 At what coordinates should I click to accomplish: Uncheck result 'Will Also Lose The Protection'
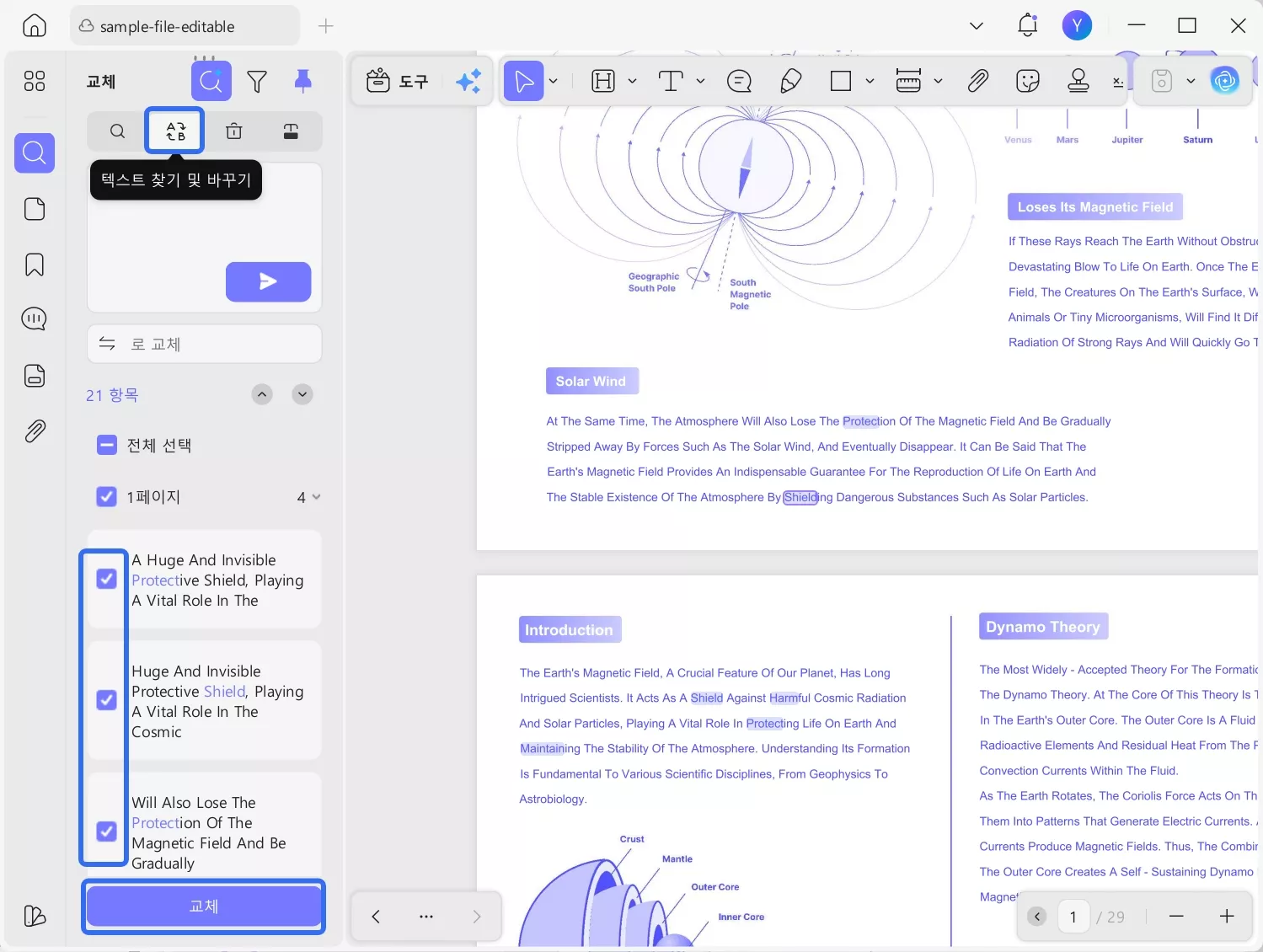click(x=107, y=832)
